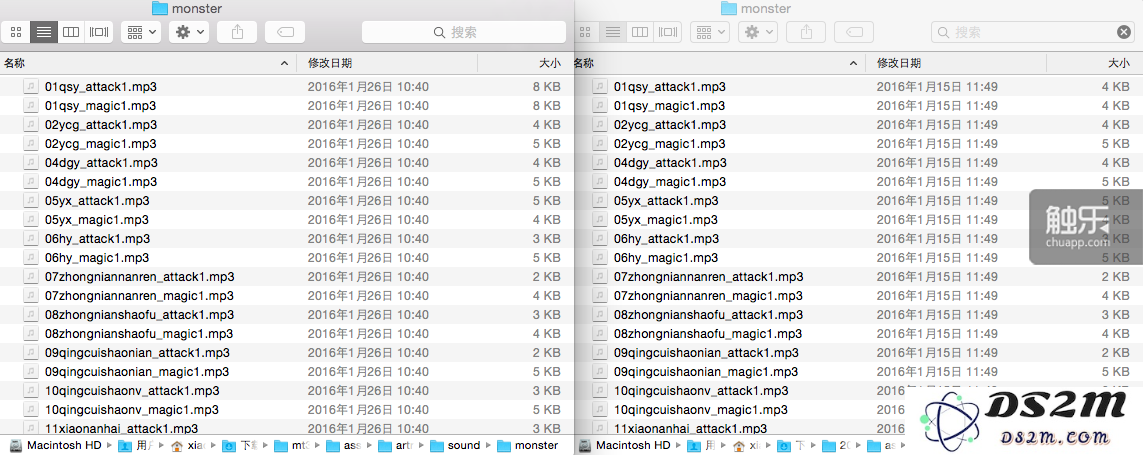The height and width of the screenshot is (455, 1143).
Task: Click mp3 file icon of 05yx_magic1.mp3 left
Action: click(31, 219)
